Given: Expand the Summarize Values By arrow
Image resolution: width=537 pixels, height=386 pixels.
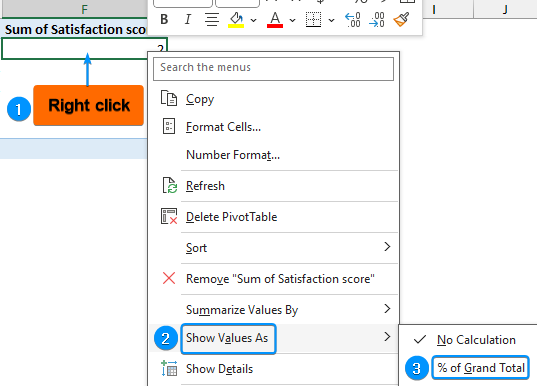Looking at the screenshot, I should (x=387, y=309).
